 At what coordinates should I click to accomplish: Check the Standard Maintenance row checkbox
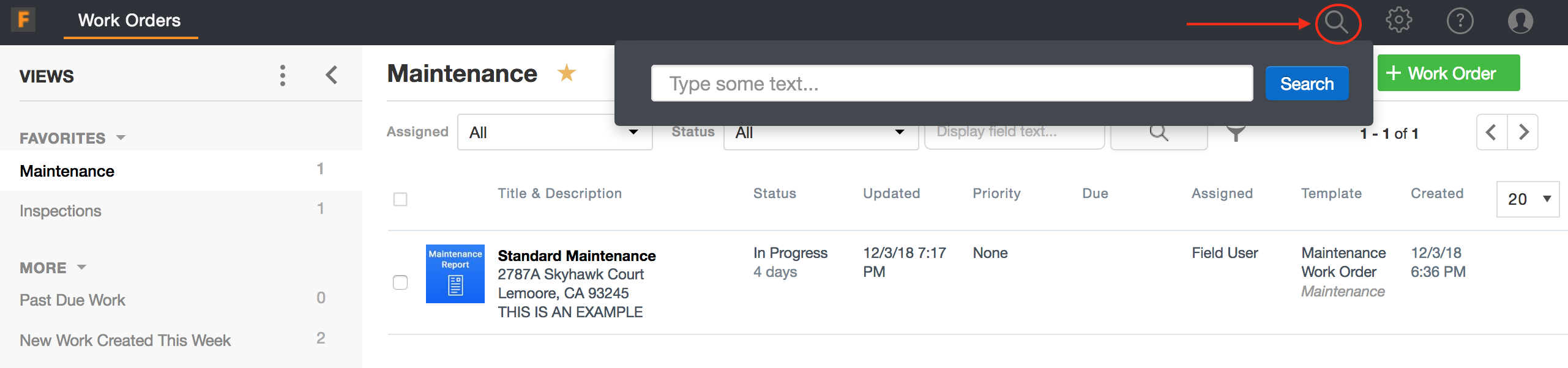coord(401,281)
